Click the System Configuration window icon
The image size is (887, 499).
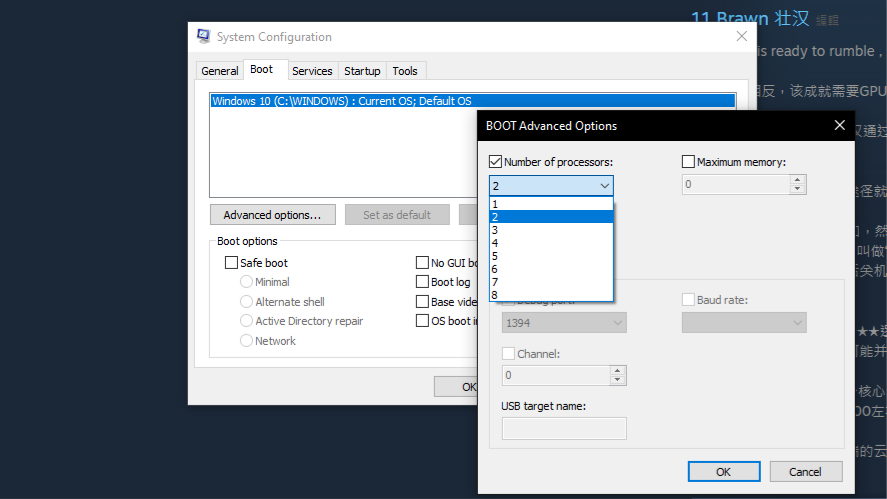pos(204,37)
